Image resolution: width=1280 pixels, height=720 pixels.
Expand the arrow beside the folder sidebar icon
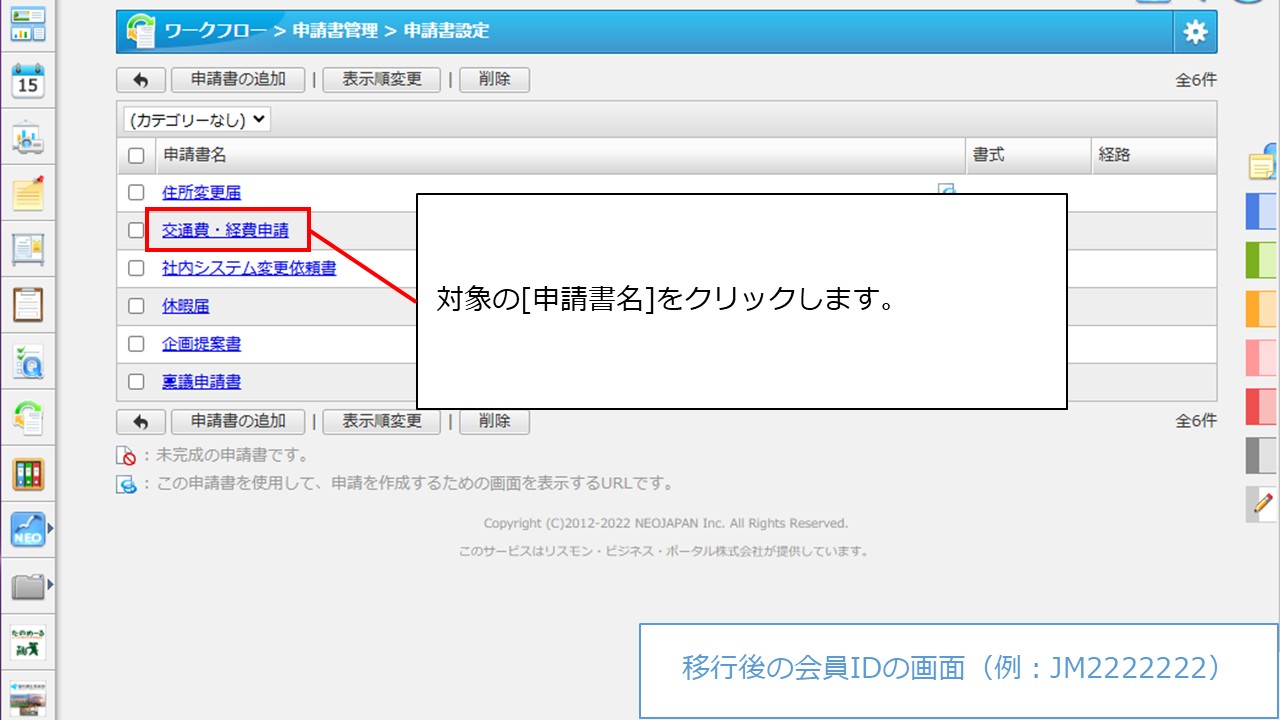click(50, 584)
